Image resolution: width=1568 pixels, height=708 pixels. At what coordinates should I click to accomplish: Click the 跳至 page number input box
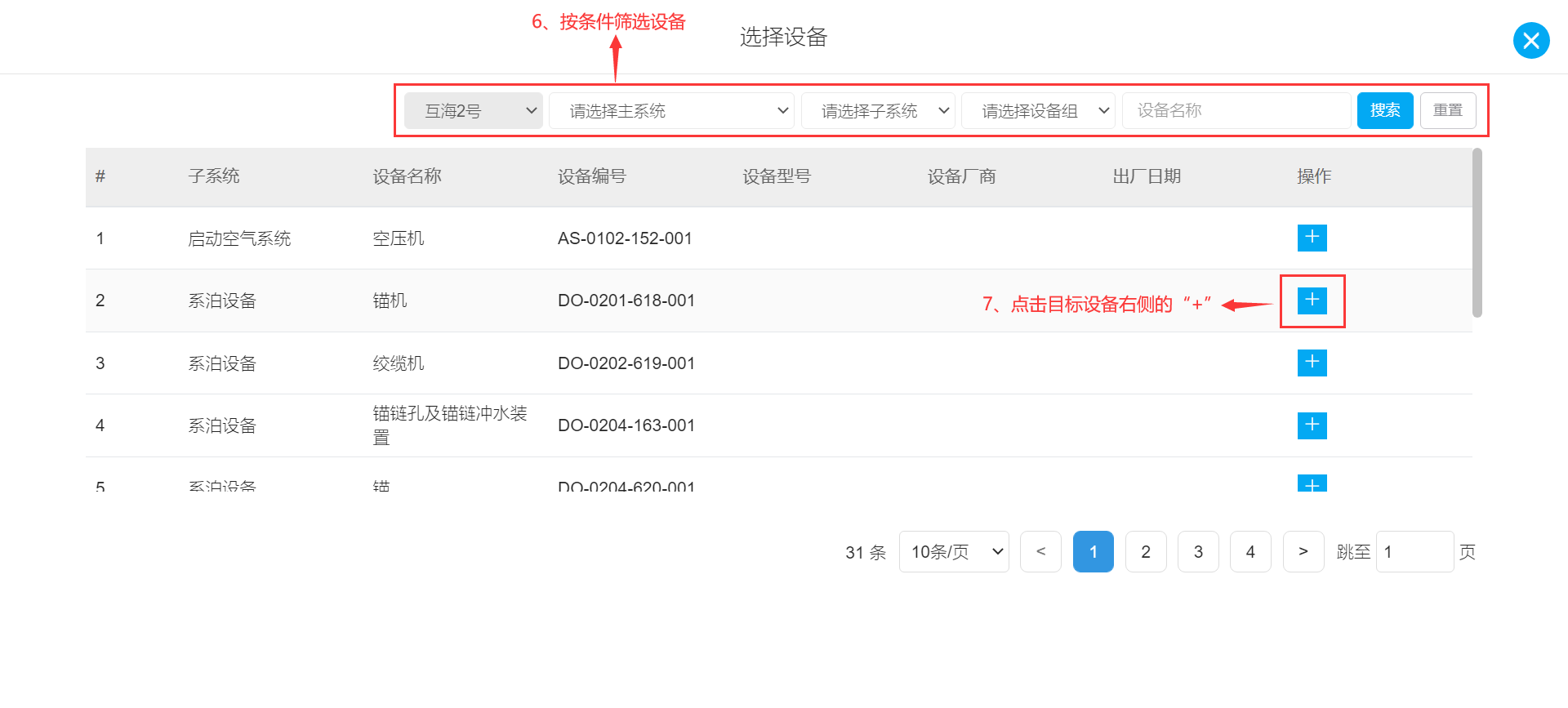pyautogui.click(x=1414, y=552)
